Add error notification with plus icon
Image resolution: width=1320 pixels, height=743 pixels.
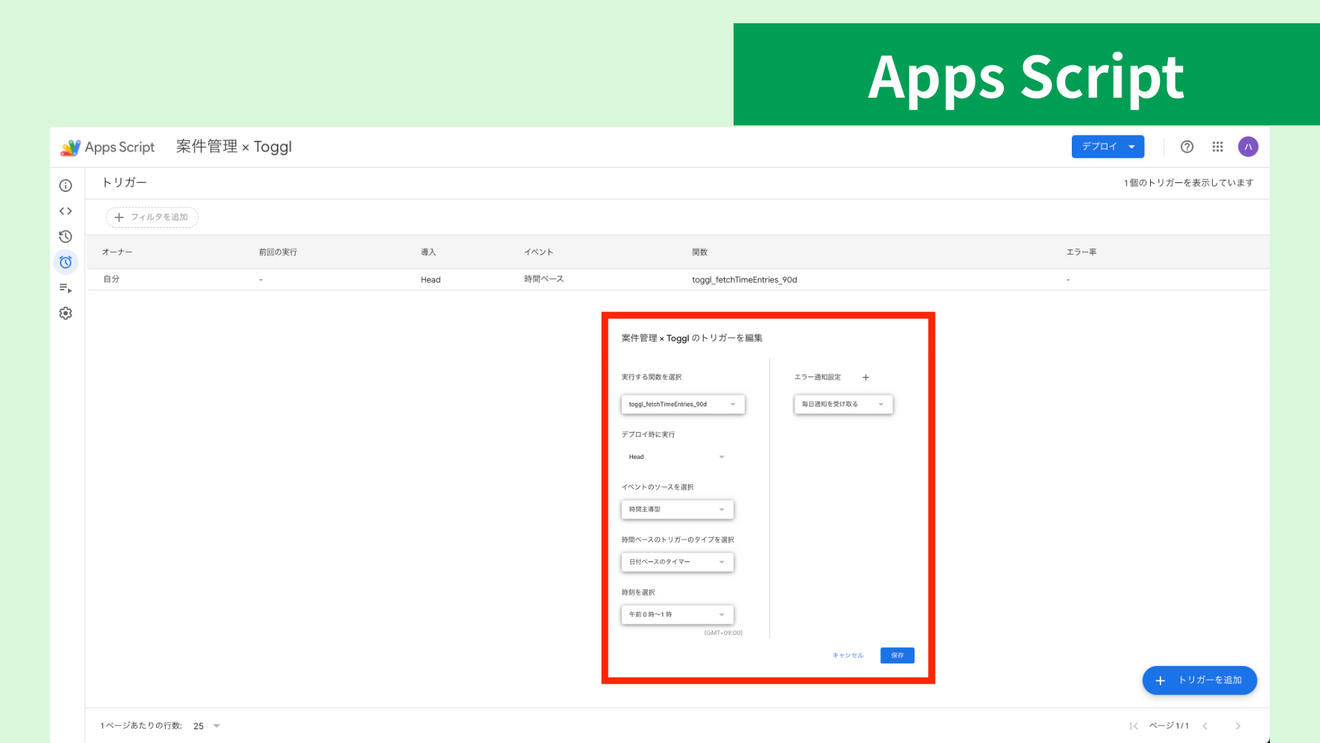click(x=866, y=377)
